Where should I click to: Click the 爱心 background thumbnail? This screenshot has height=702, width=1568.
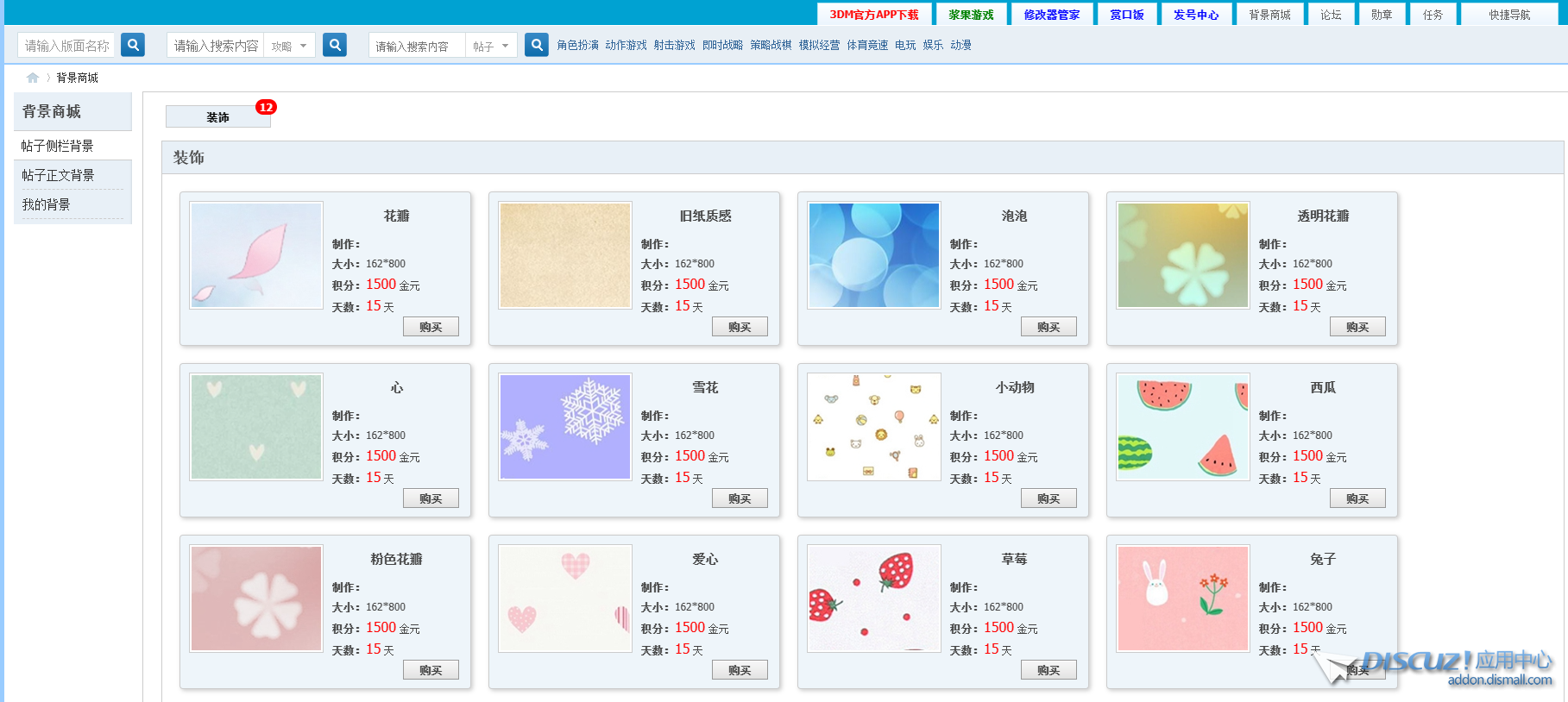(565, 599)
